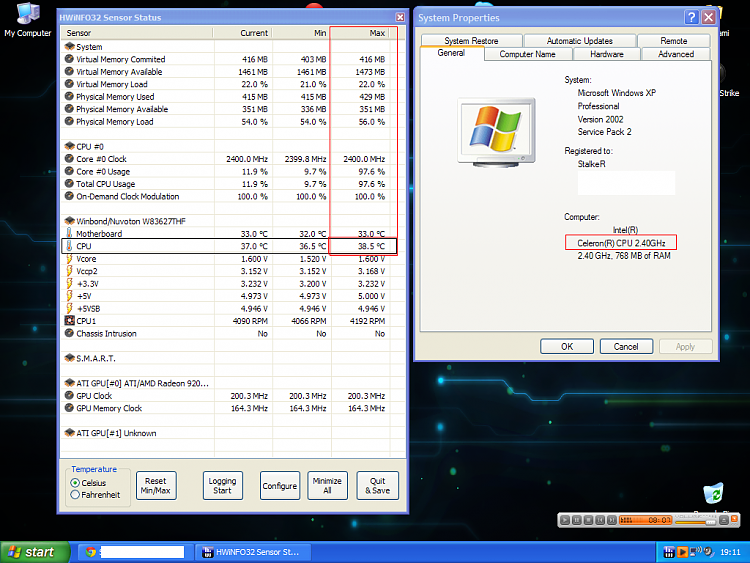Select the Total CPU Usage row

point(233,184)
